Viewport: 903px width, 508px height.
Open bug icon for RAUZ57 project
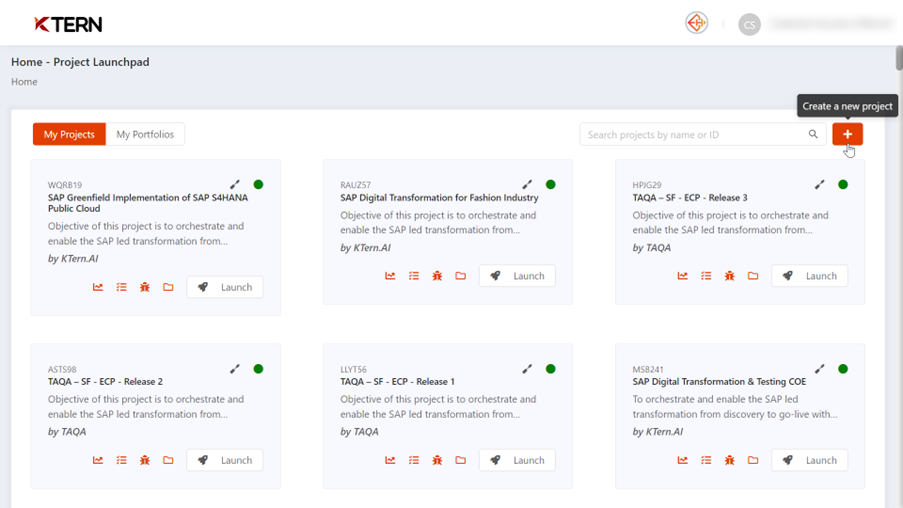pos(437,276)
